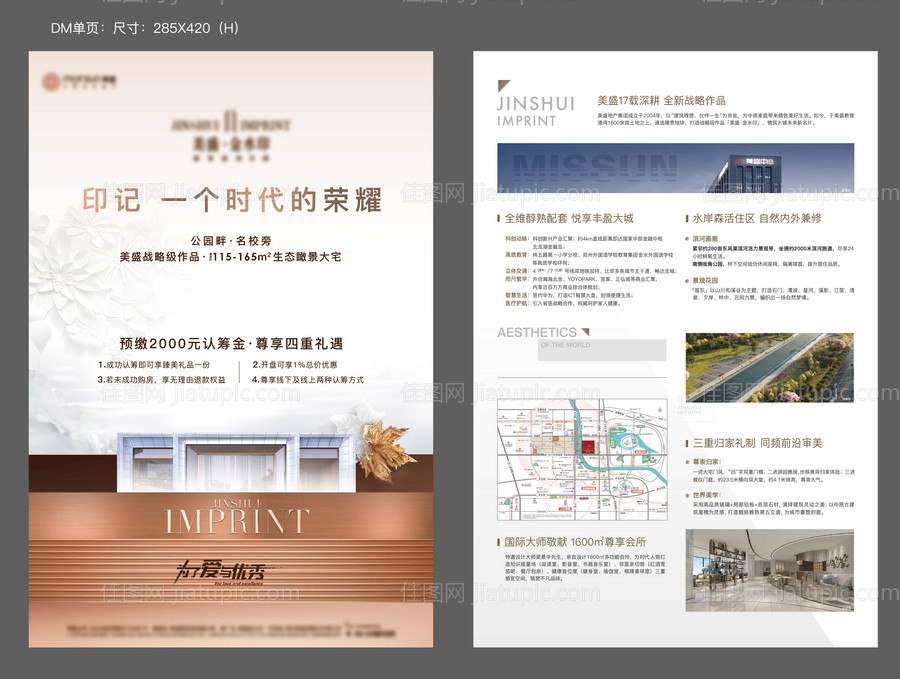Select the MISSUN building banner image
The width and height of the screenshot is (900, 679).
pyautogui.click(x=675, y=168)
